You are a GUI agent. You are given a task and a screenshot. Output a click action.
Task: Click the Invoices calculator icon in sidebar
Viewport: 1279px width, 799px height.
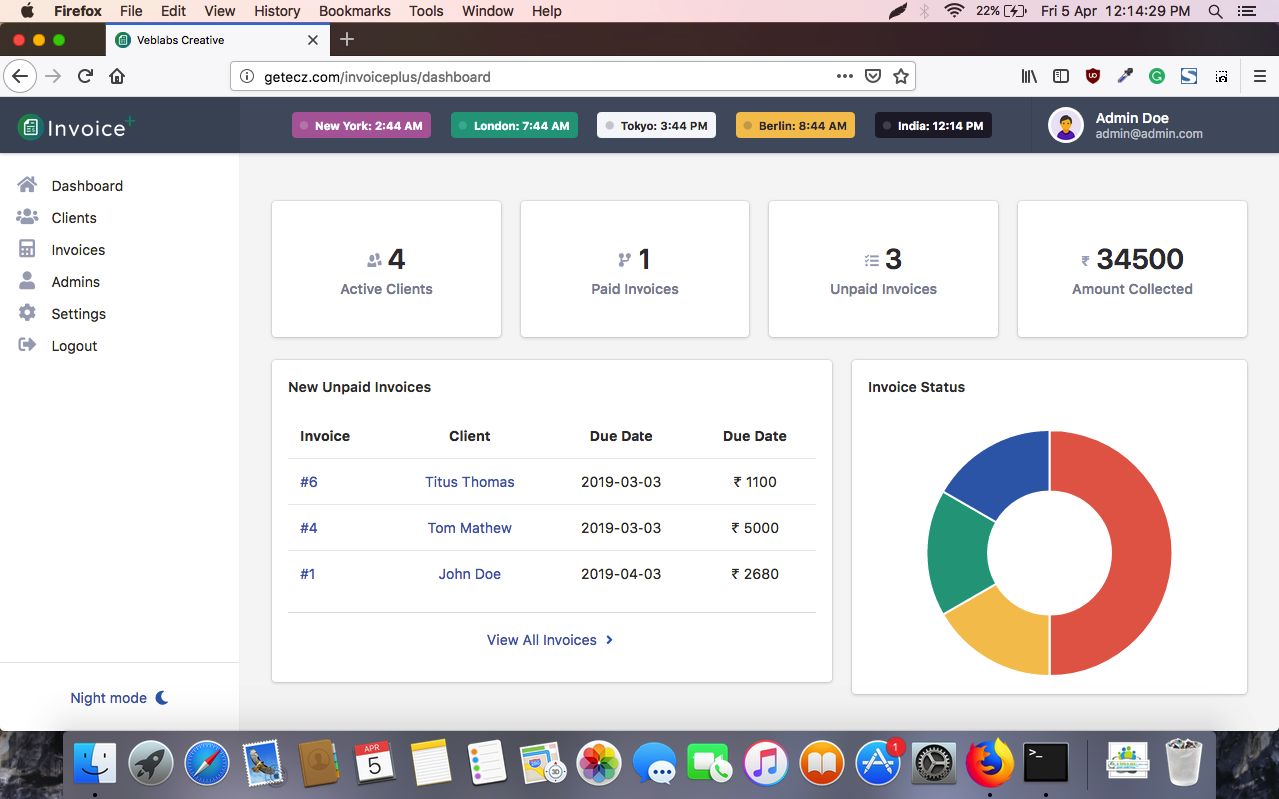tap(27, 249)
